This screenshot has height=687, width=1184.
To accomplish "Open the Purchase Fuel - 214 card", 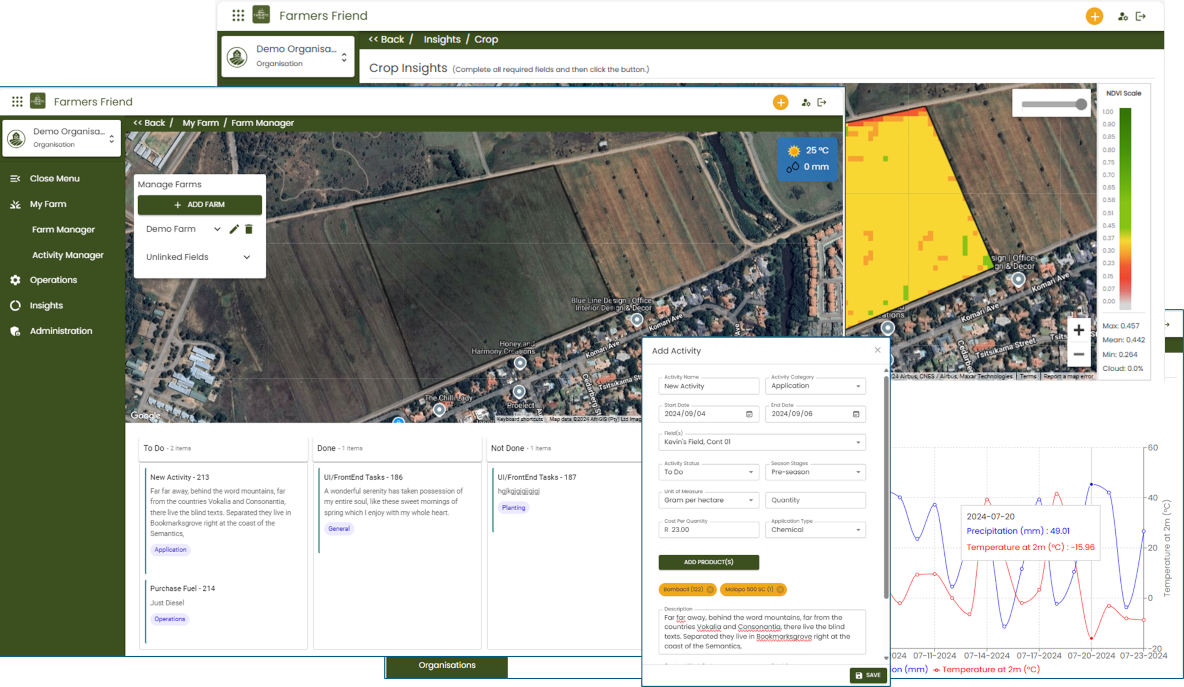I will (x=222, y=612).
